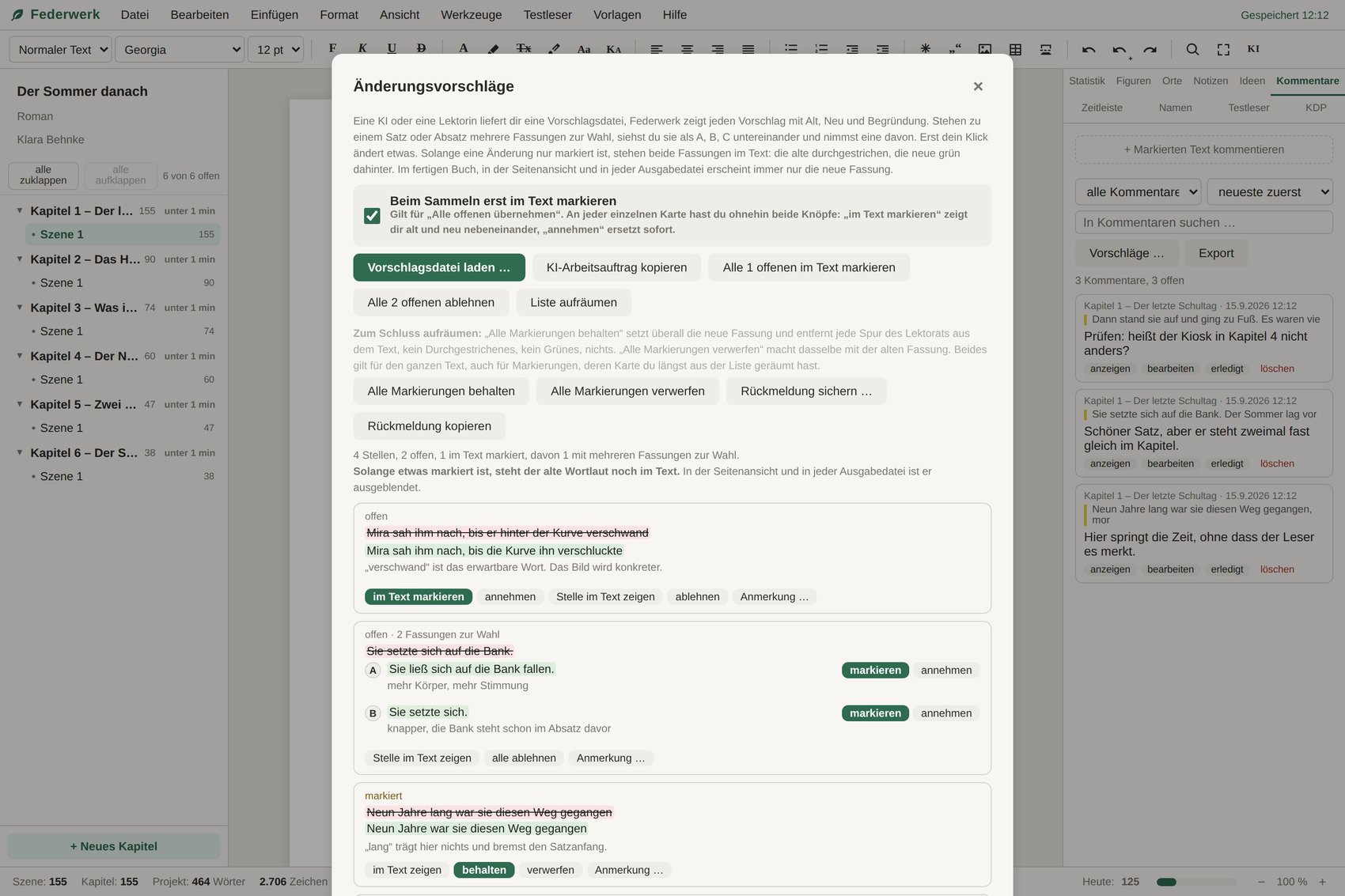
Task: Insert a numbered list
Action: [x=821, y=49]
